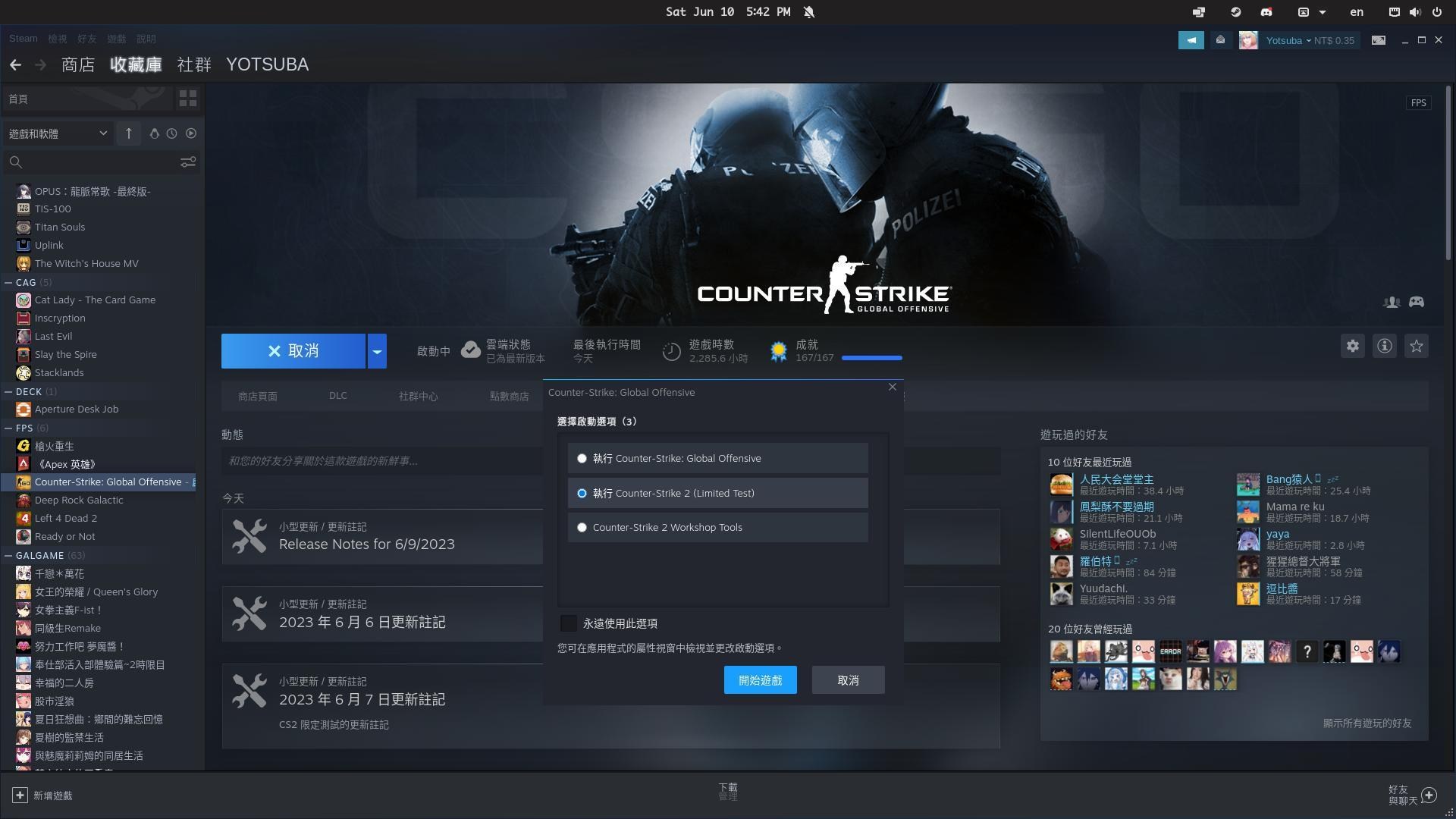Enable the 永遠使用此選項 checkbox
The width and height of the screenshot is (1456, 819).
568,623
